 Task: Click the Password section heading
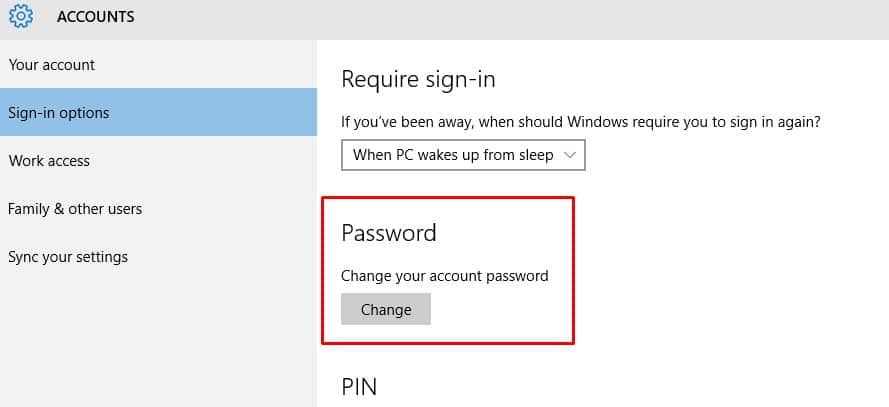click(389, 233)
